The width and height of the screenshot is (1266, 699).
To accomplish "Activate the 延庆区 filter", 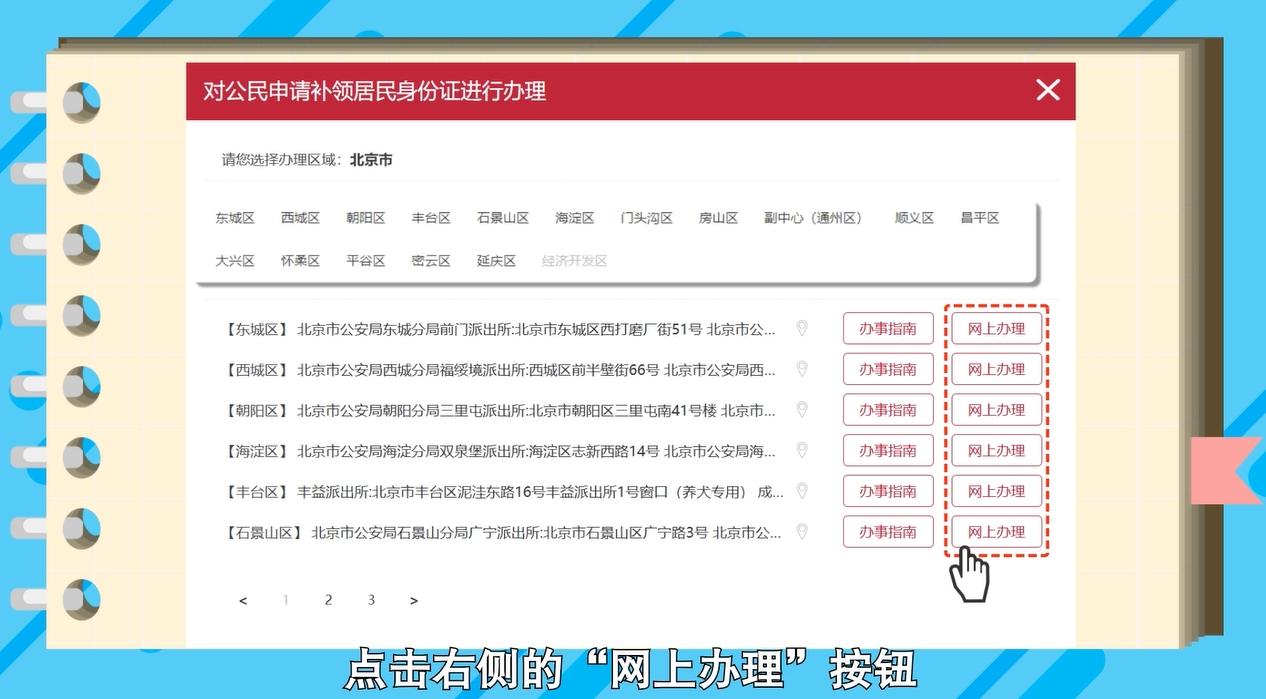I will click(x=495, y=260).
